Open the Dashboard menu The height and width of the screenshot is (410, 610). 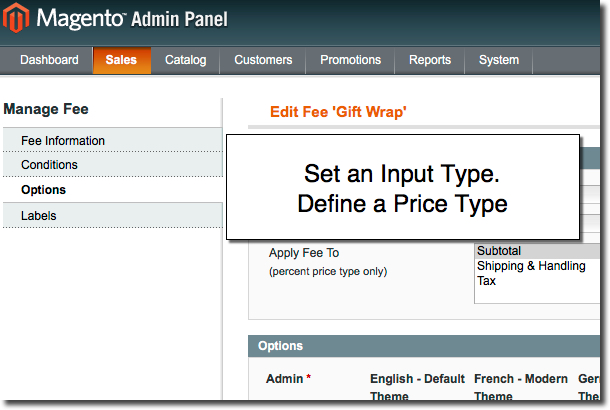click(x=49, y=60)
